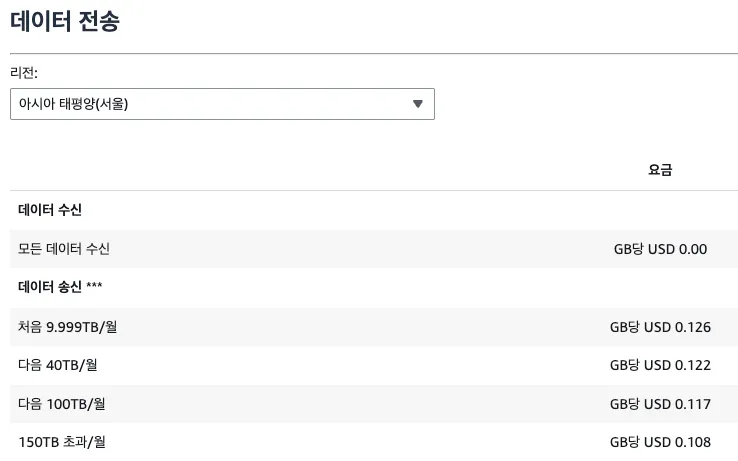Select the 데이터 송신 *** section header

coord(60,287)
